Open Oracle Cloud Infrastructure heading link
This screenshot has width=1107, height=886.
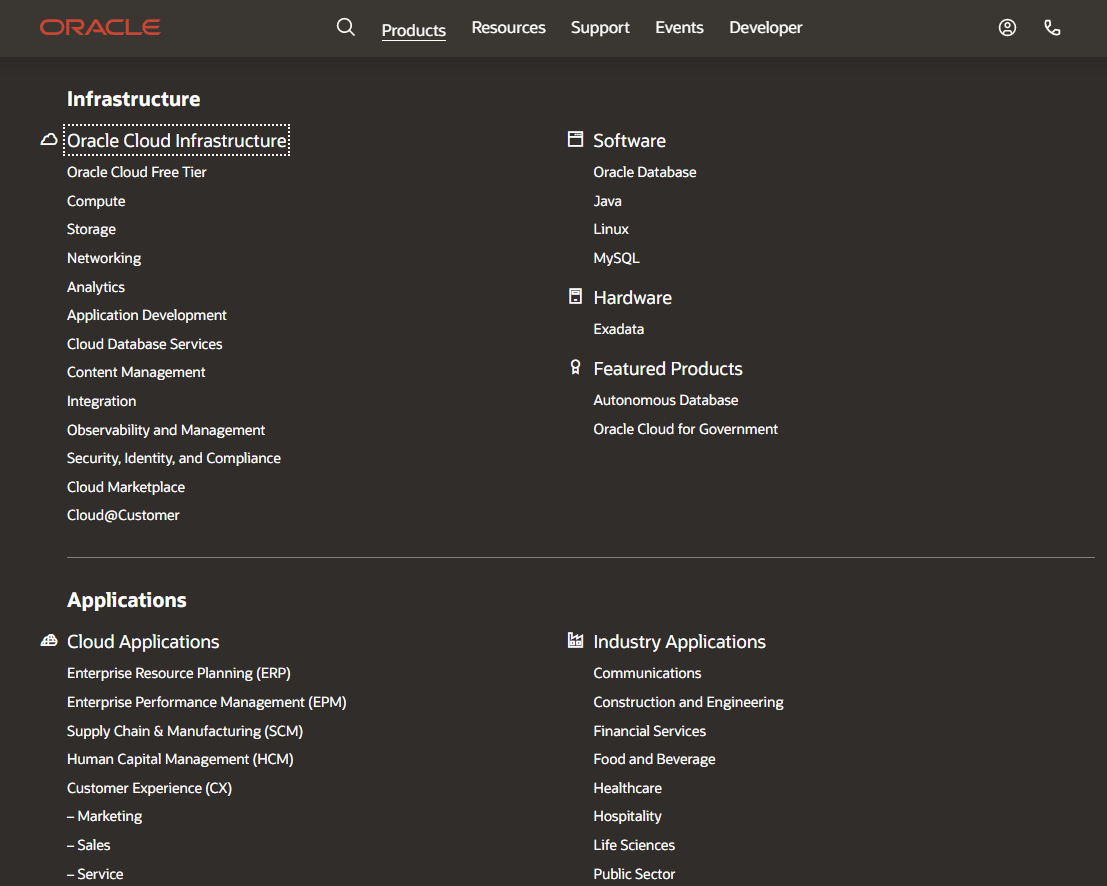click(176, 140)
